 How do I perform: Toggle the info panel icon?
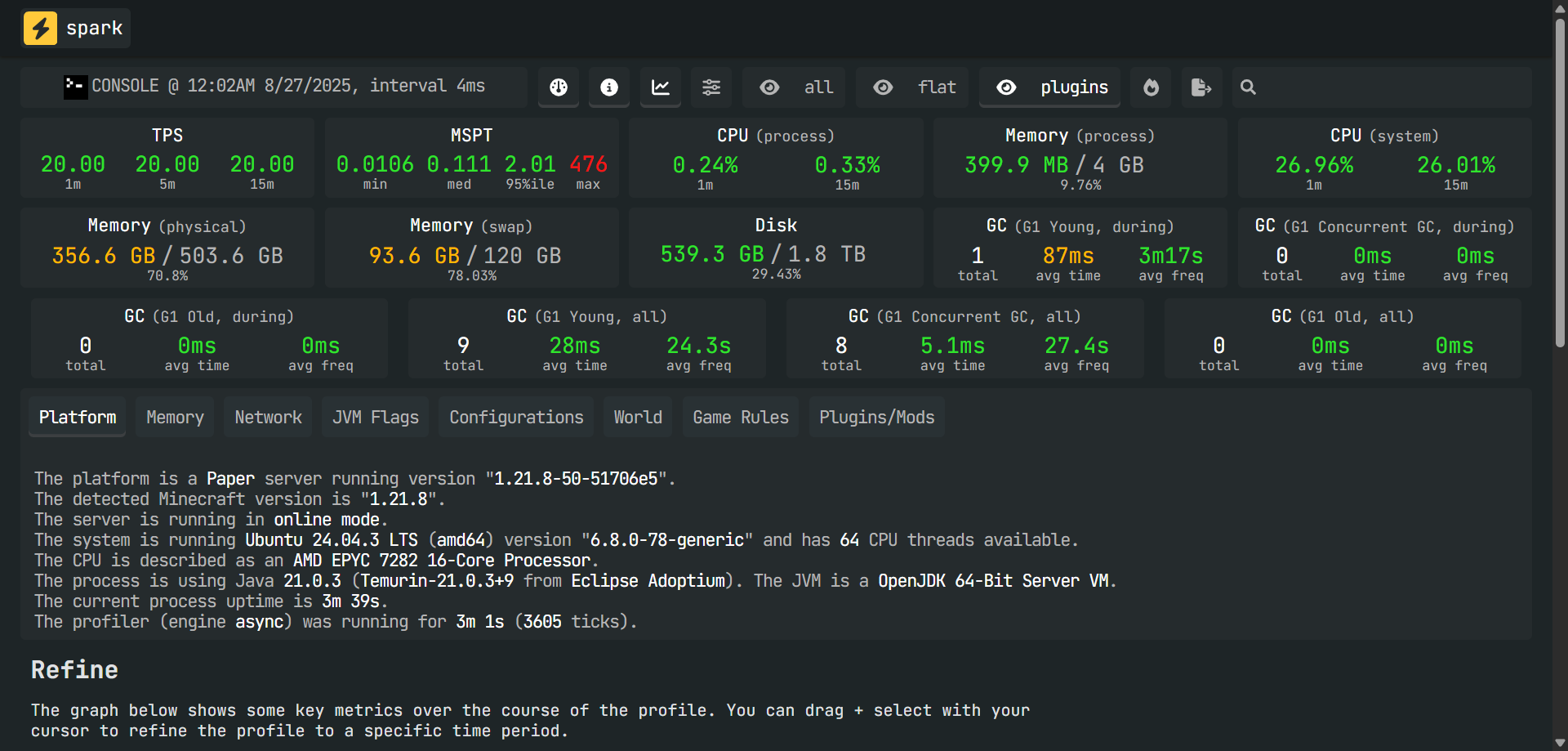pyautogui.click(x=609, y=87)
